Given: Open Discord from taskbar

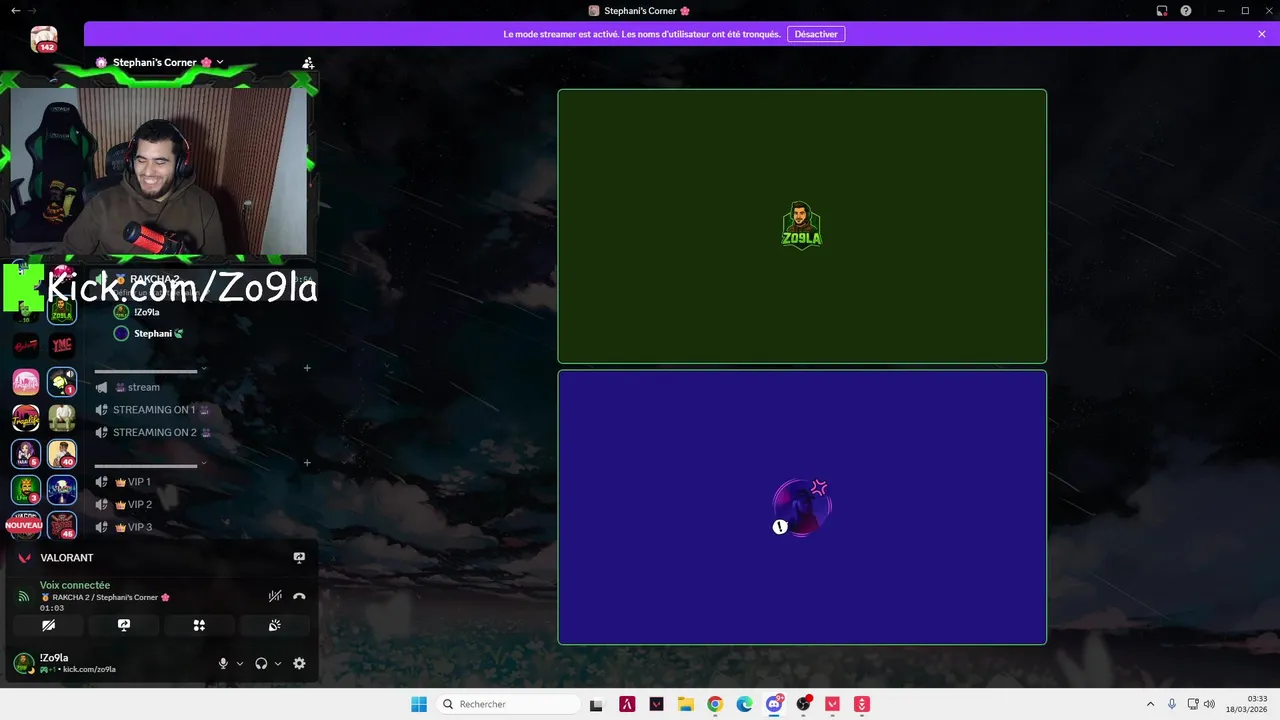Looking at the screenshot, I should point(774,704).
